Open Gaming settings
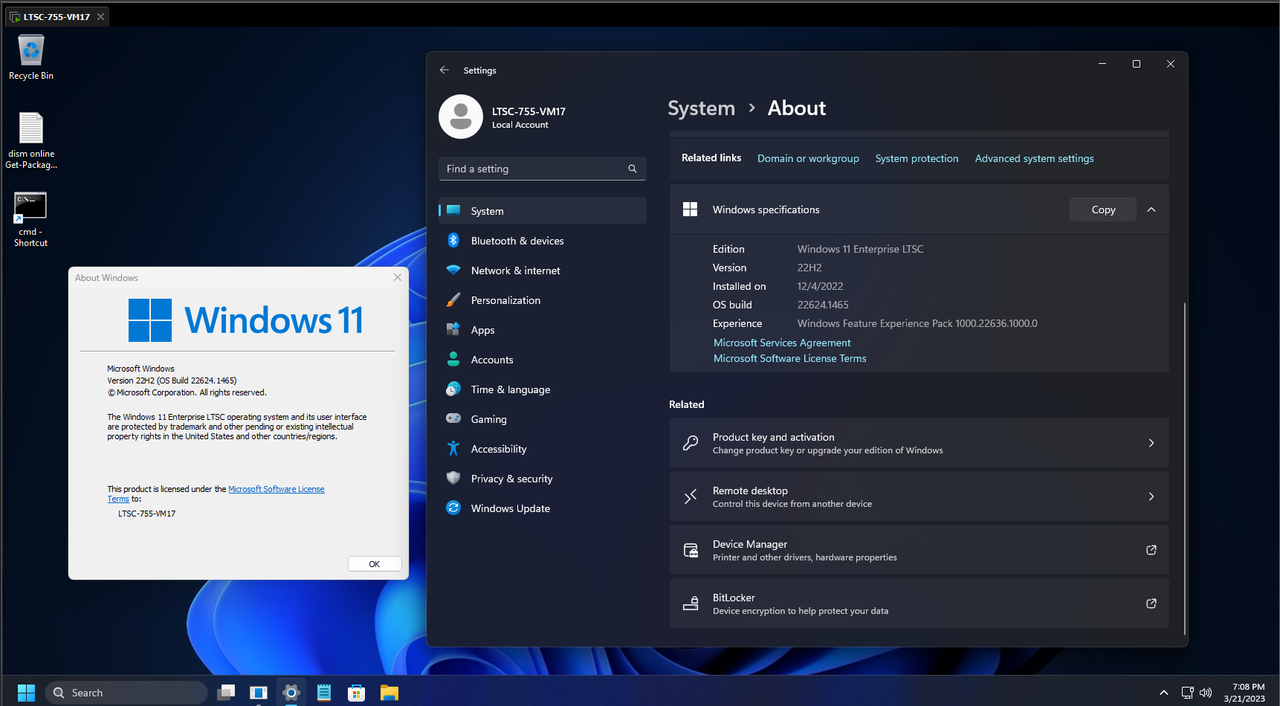The width and height of the screenshot is (1280, 706). point(542,419)
